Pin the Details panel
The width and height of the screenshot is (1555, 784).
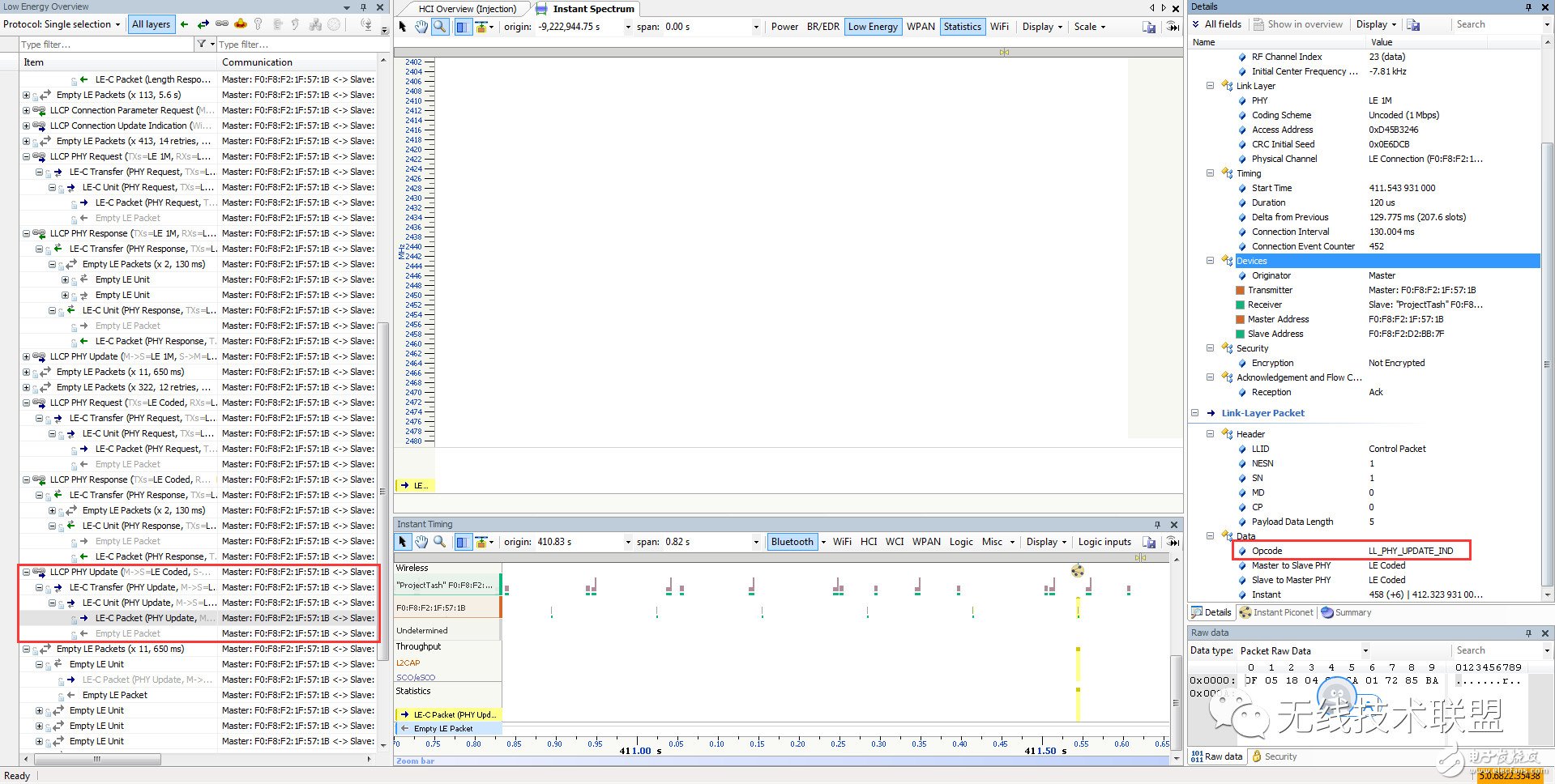click(x=1529, y=7)
